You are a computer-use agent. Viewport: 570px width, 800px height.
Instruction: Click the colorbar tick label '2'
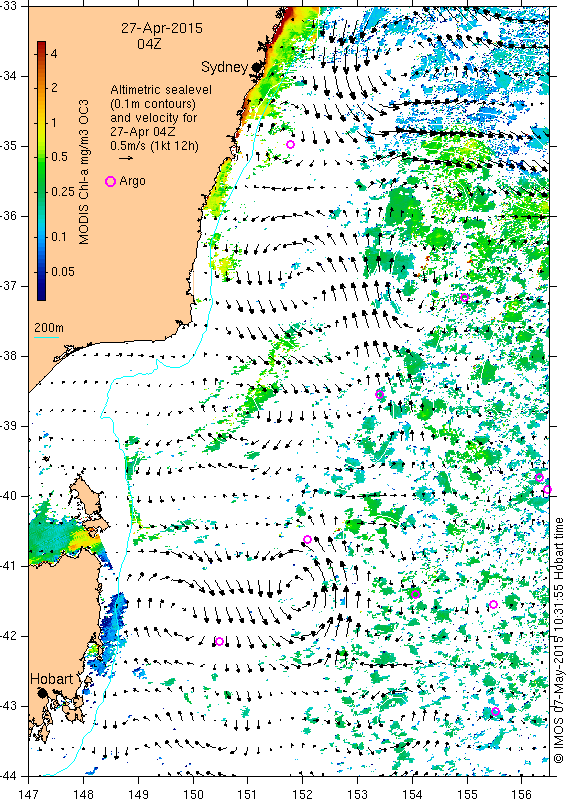(x=54, y=88)
